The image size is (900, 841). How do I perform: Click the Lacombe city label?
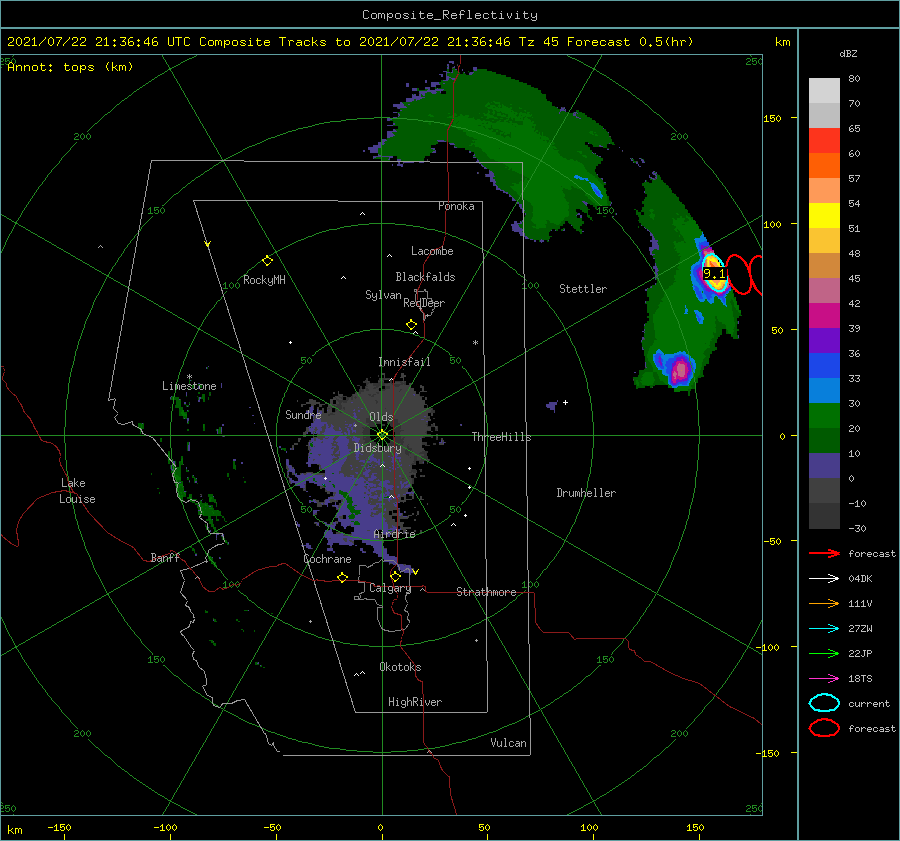(x=432, y=251)
